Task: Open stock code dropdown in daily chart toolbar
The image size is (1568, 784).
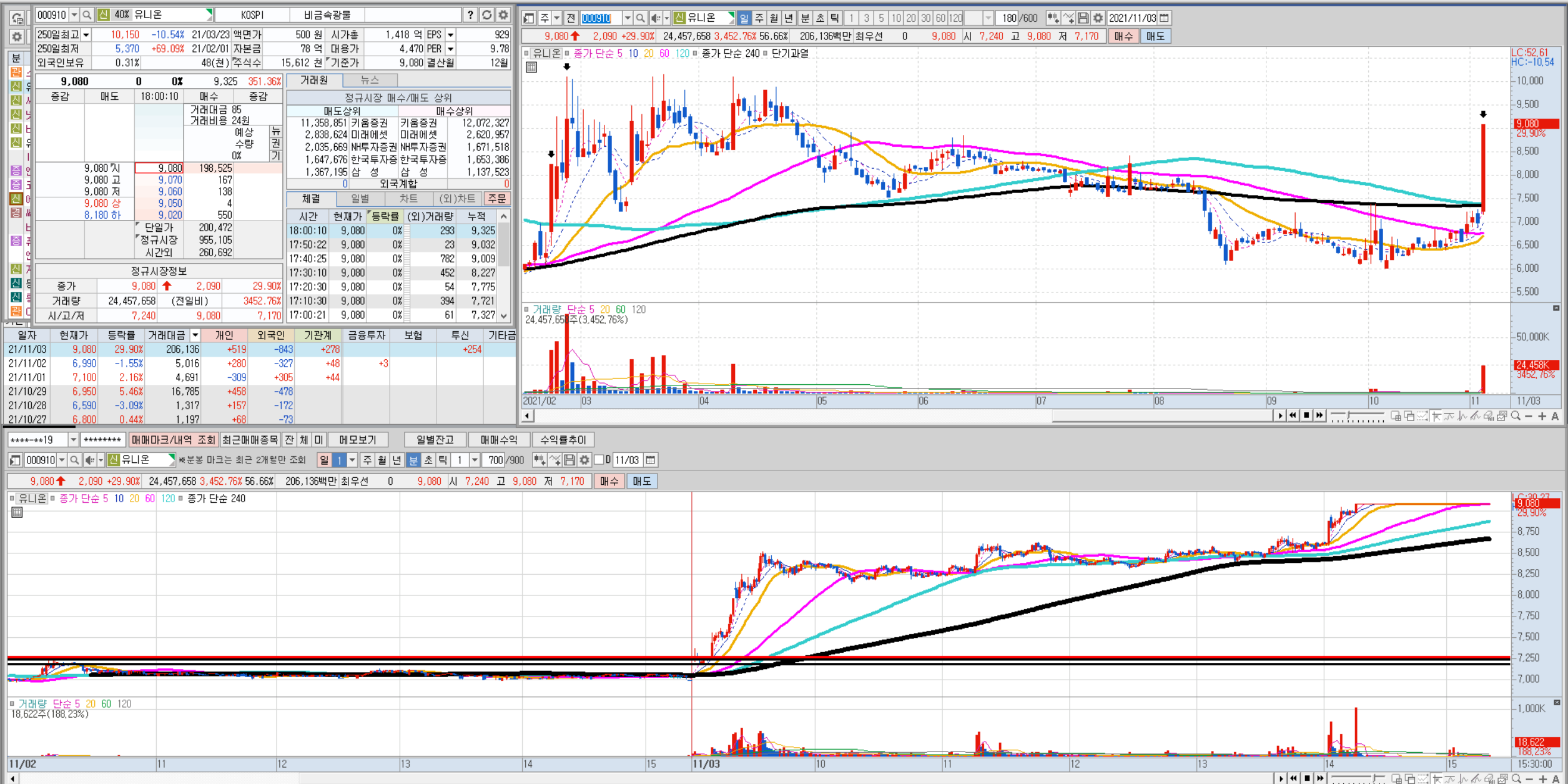Action: tap(628, 18)
